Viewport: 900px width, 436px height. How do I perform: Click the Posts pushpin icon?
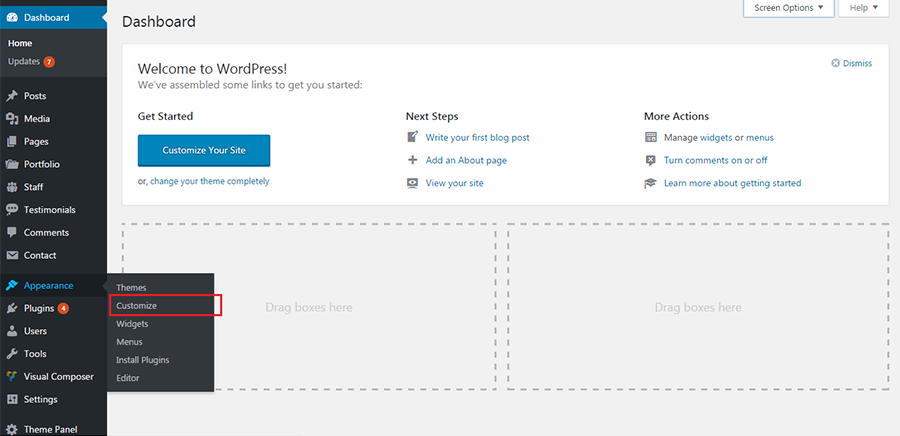[12, 96]
